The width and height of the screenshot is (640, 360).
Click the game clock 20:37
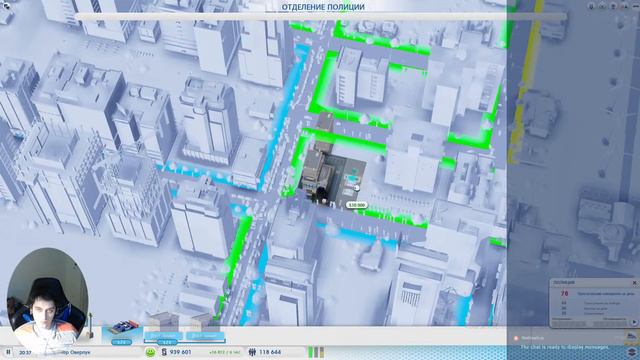25,352
